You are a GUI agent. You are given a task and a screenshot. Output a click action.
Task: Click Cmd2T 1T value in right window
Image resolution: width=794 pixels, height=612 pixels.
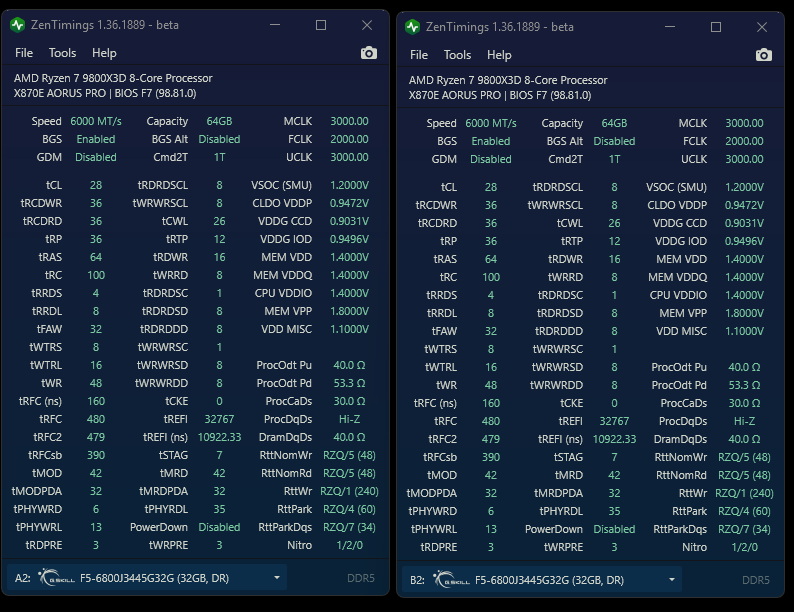point(614,159)
